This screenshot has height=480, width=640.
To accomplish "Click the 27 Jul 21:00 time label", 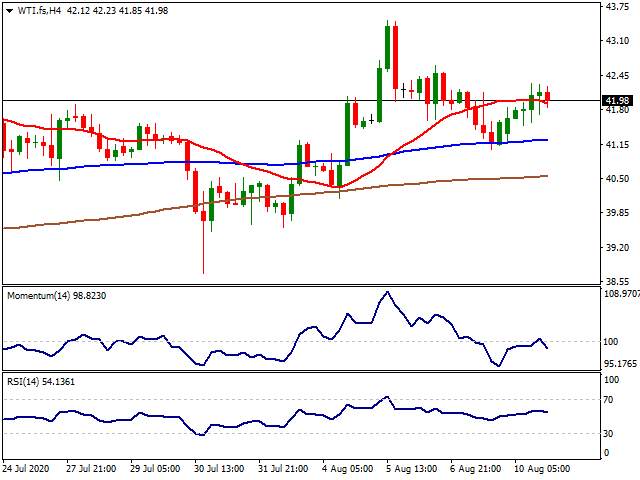I will point(91,469).
